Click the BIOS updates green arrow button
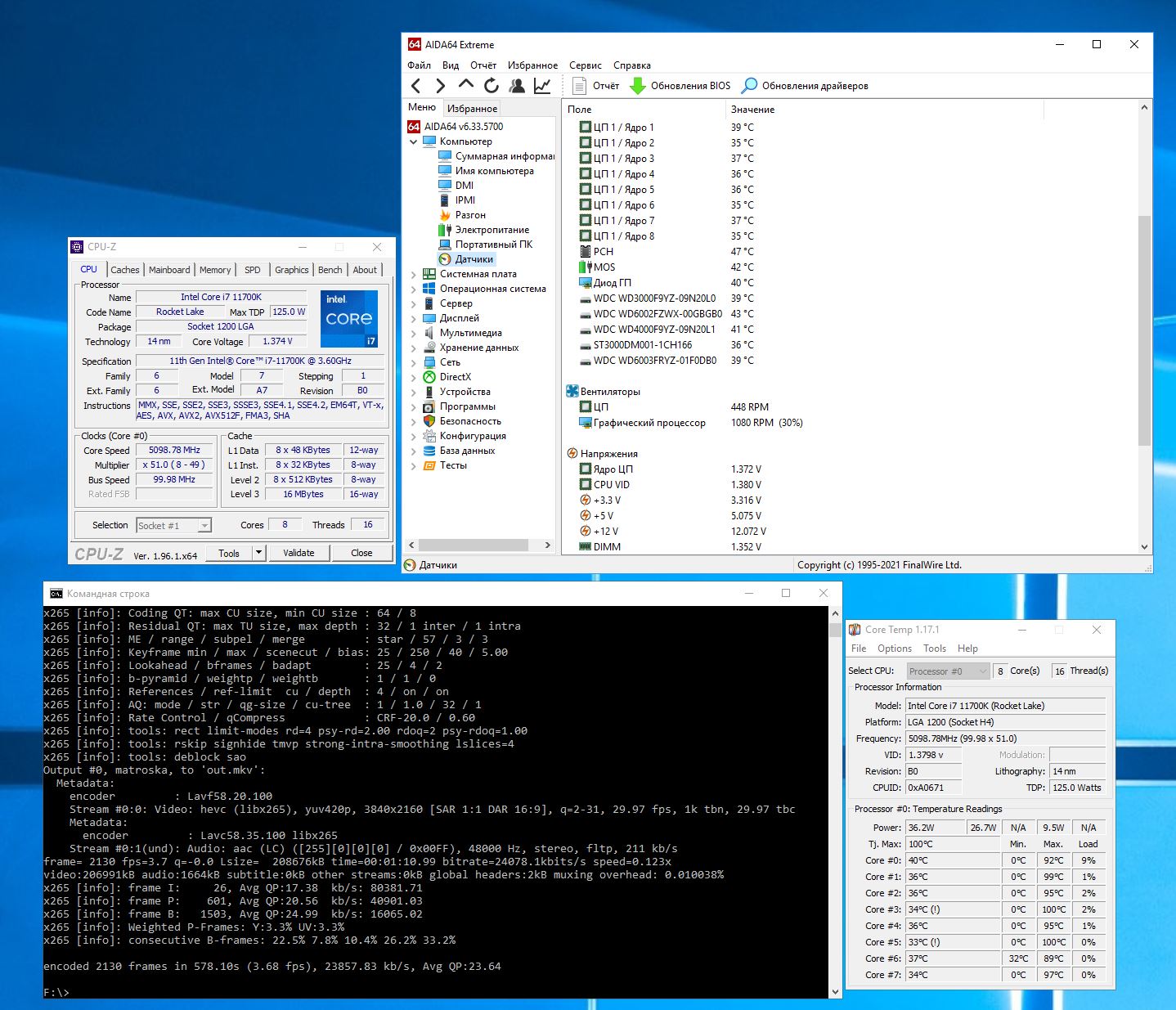This screenshot has width=1176, height=1010. tap(638, 86)
